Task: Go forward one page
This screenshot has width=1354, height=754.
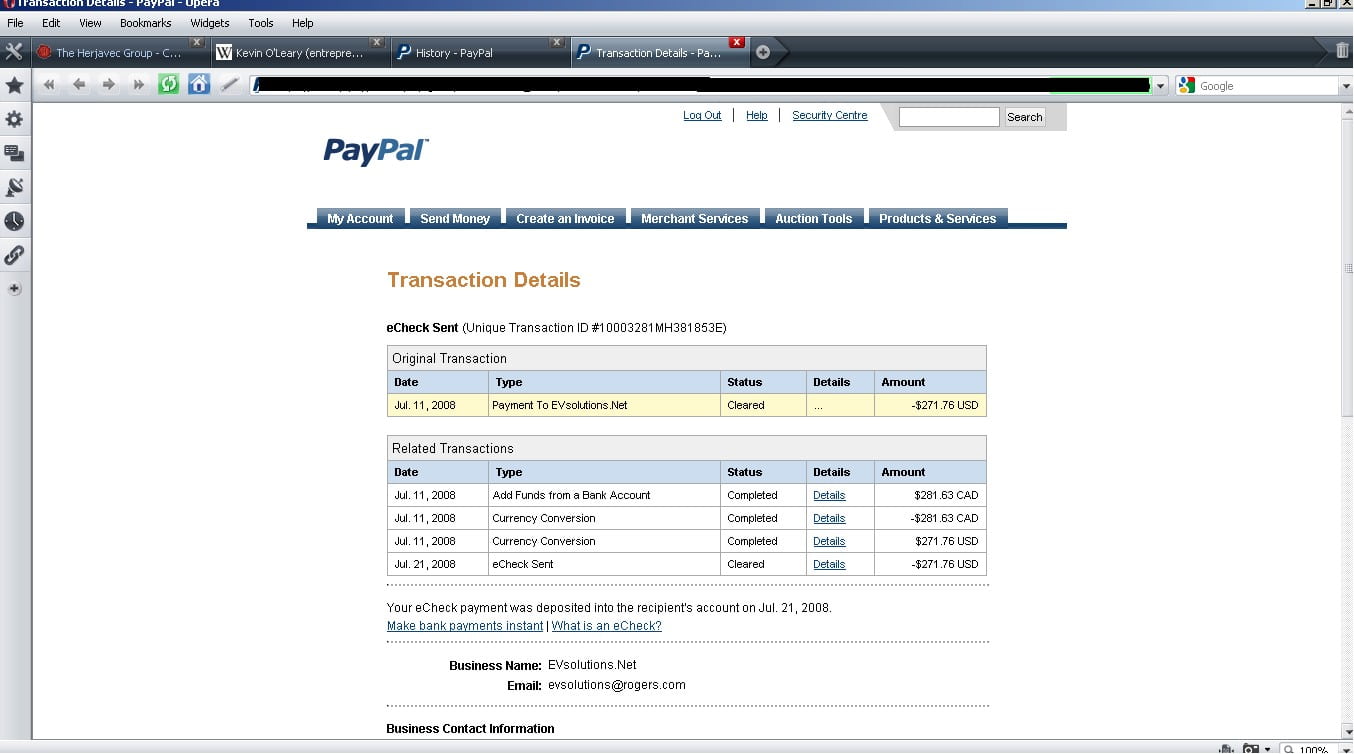Action: click(109, 85)
